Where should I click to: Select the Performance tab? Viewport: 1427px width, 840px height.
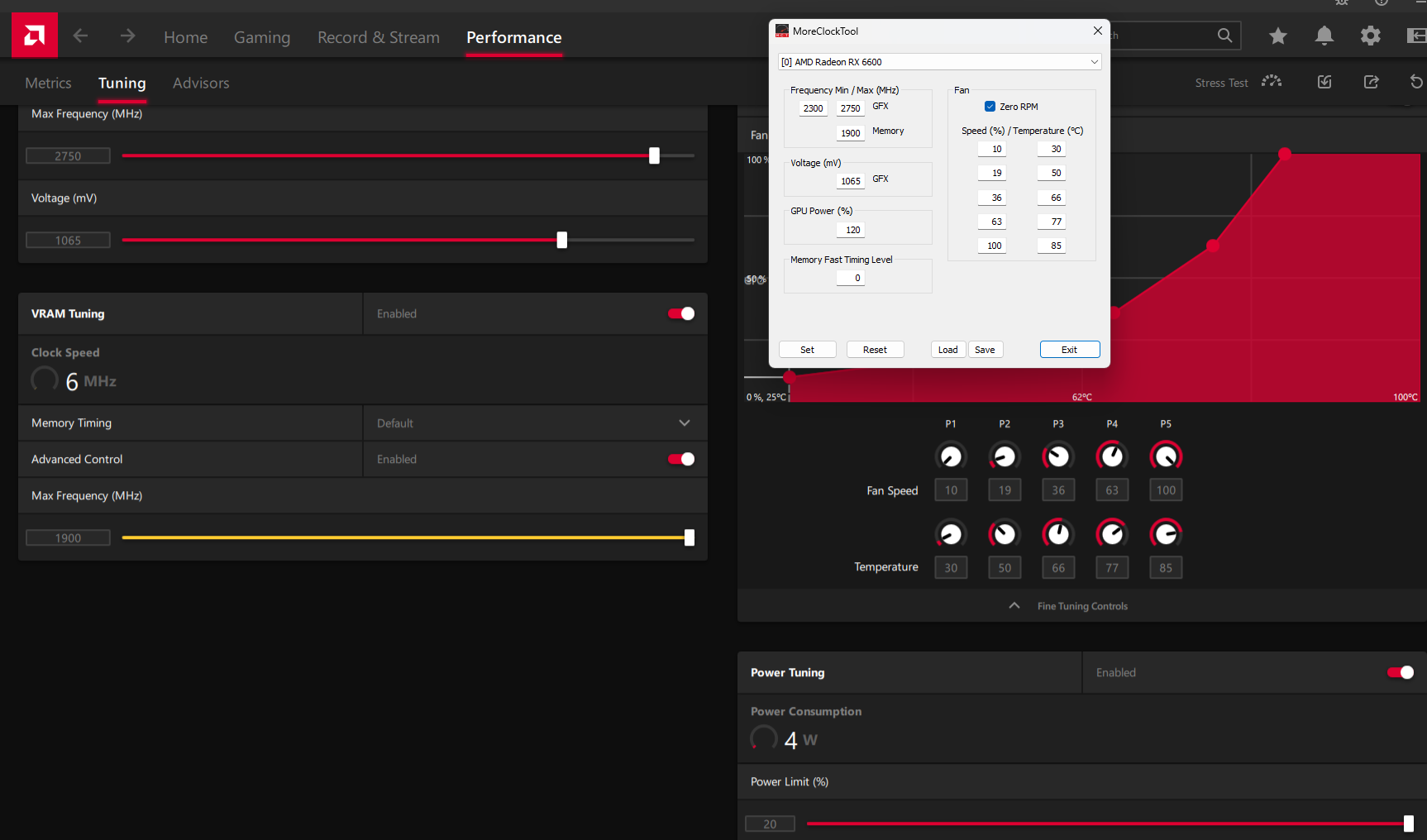[x=514, y=37]
